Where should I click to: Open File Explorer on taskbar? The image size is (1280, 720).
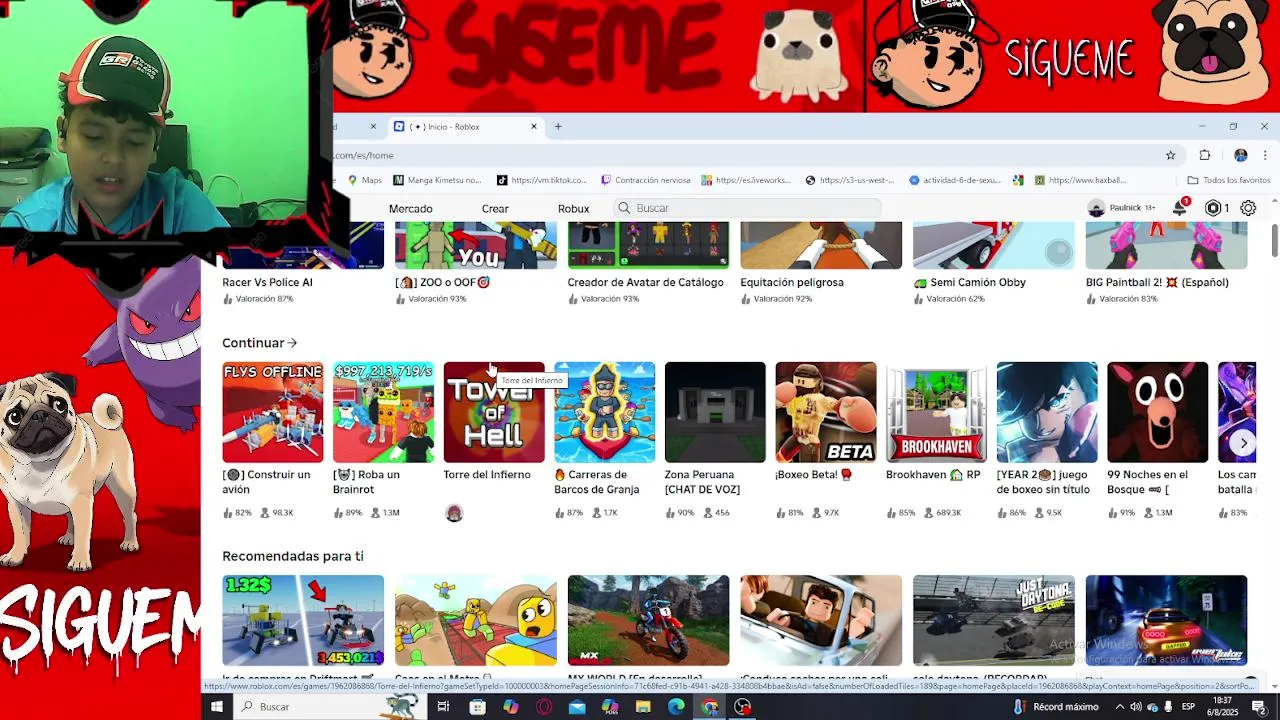[x=643, y=707]
